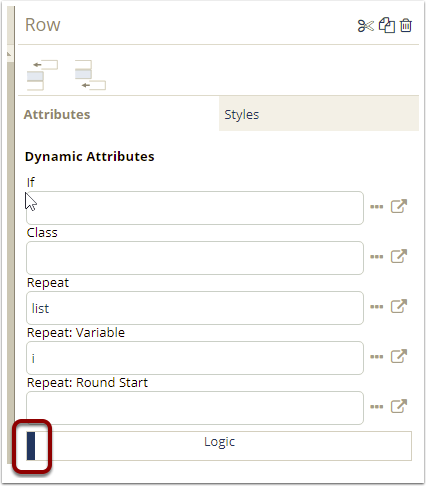
Task: Cut the Row using scissors icon
Action: coord(366,26)
